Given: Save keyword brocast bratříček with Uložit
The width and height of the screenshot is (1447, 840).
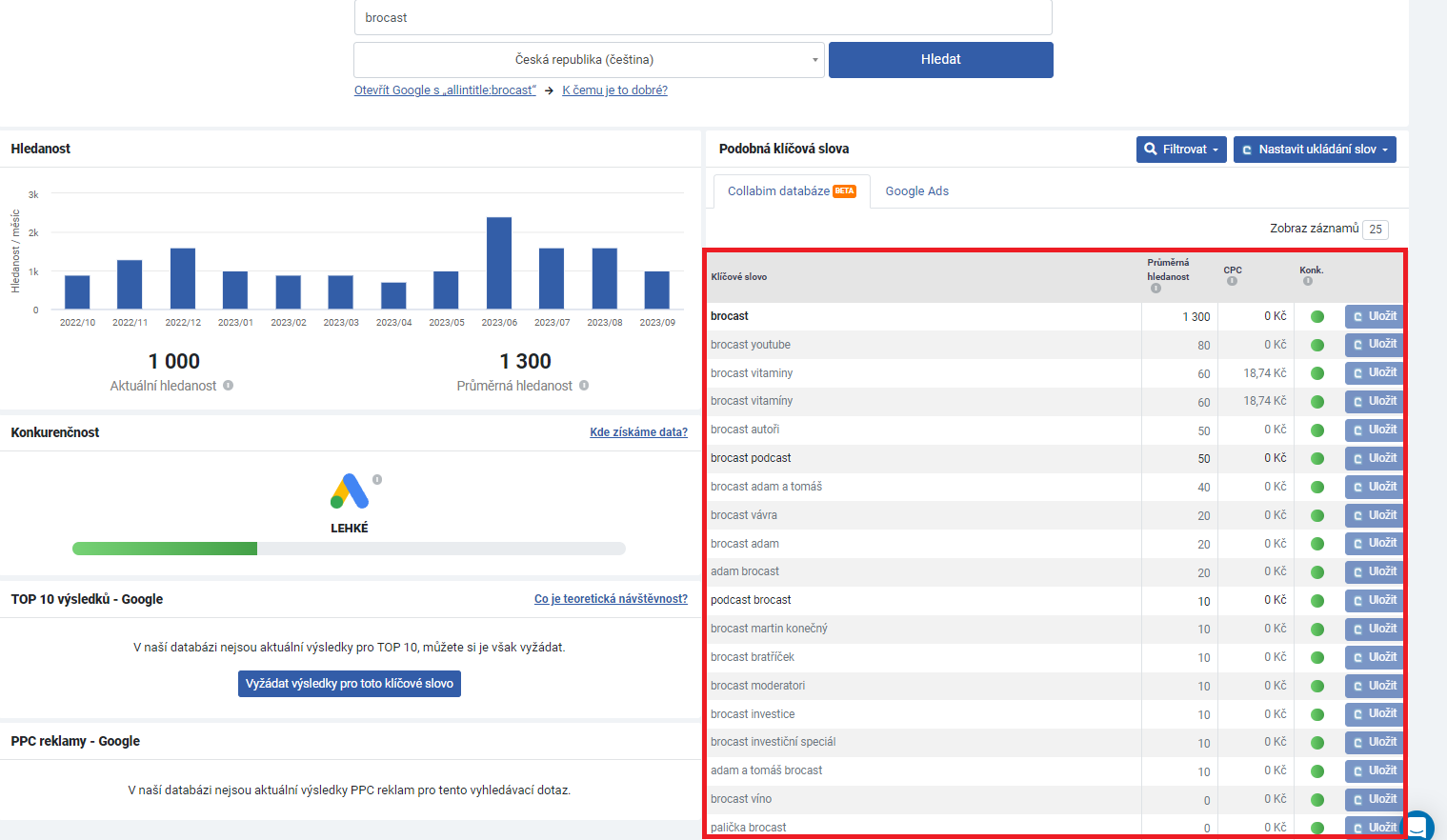Looking at the screenshot, I should [x=1375, y=657].
